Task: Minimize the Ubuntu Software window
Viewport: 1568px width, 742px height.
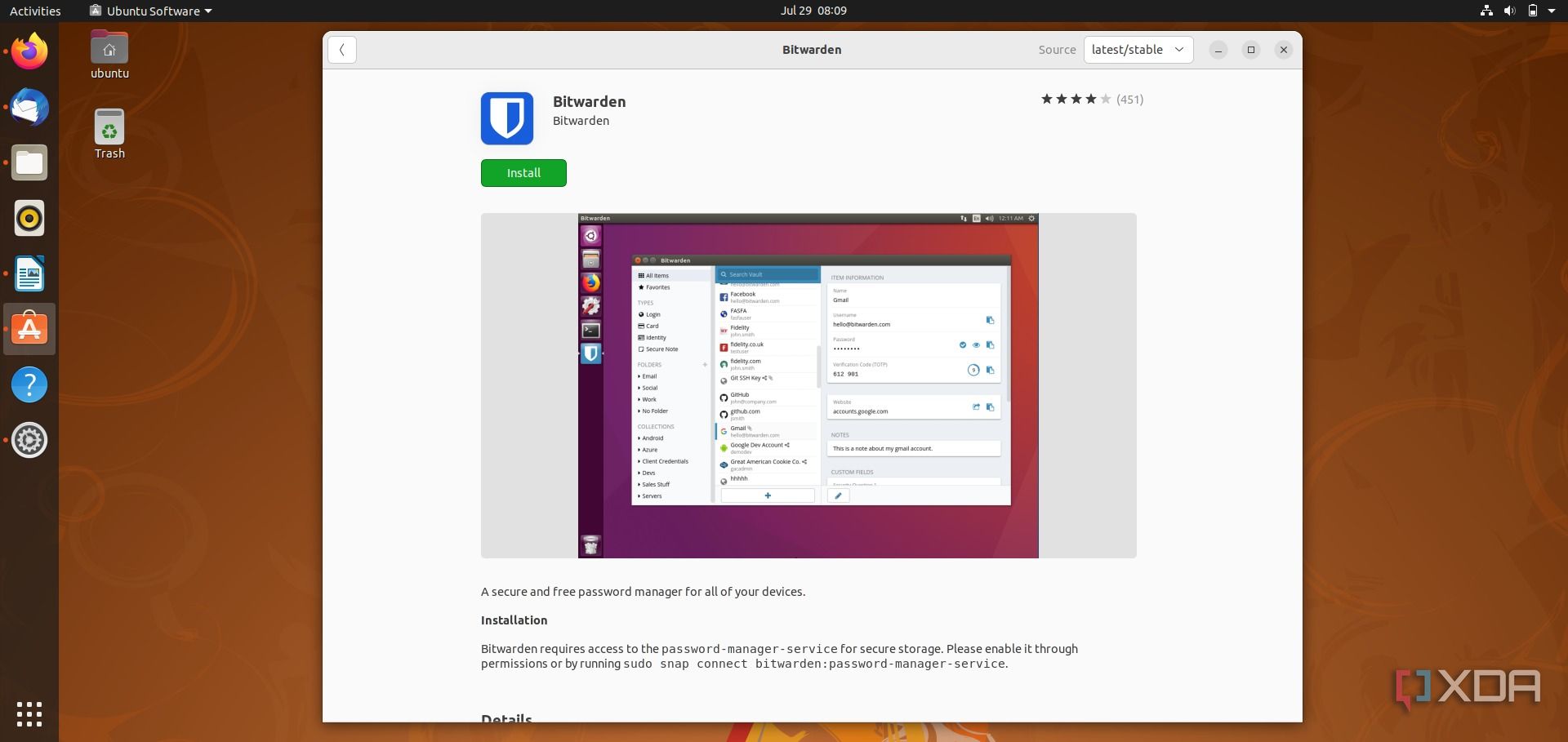Action: pyautogui.click(x=1218, y=50)
